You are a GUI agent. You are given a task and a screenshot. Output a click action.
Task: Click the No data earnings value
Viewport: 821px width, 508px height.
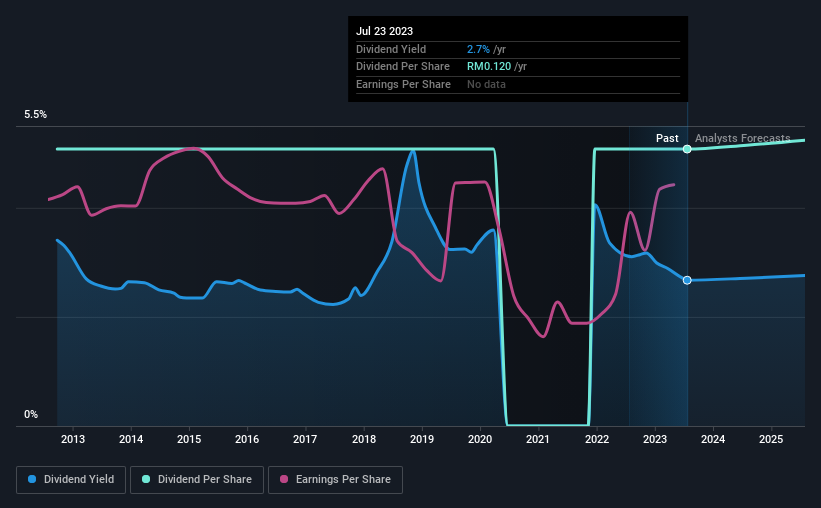pos(486,84)
